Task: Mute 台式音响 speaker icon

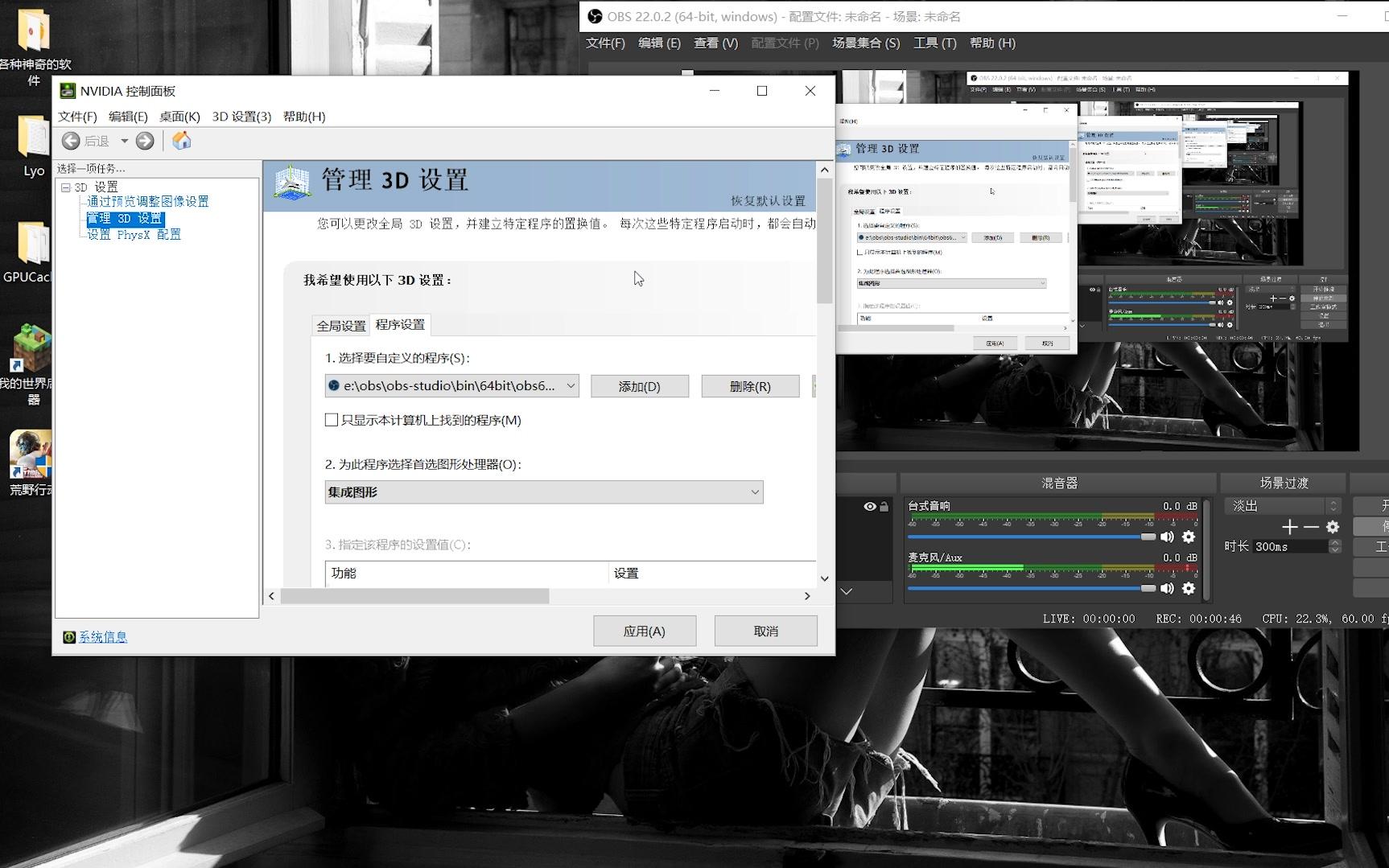Action: [1168, 537]
